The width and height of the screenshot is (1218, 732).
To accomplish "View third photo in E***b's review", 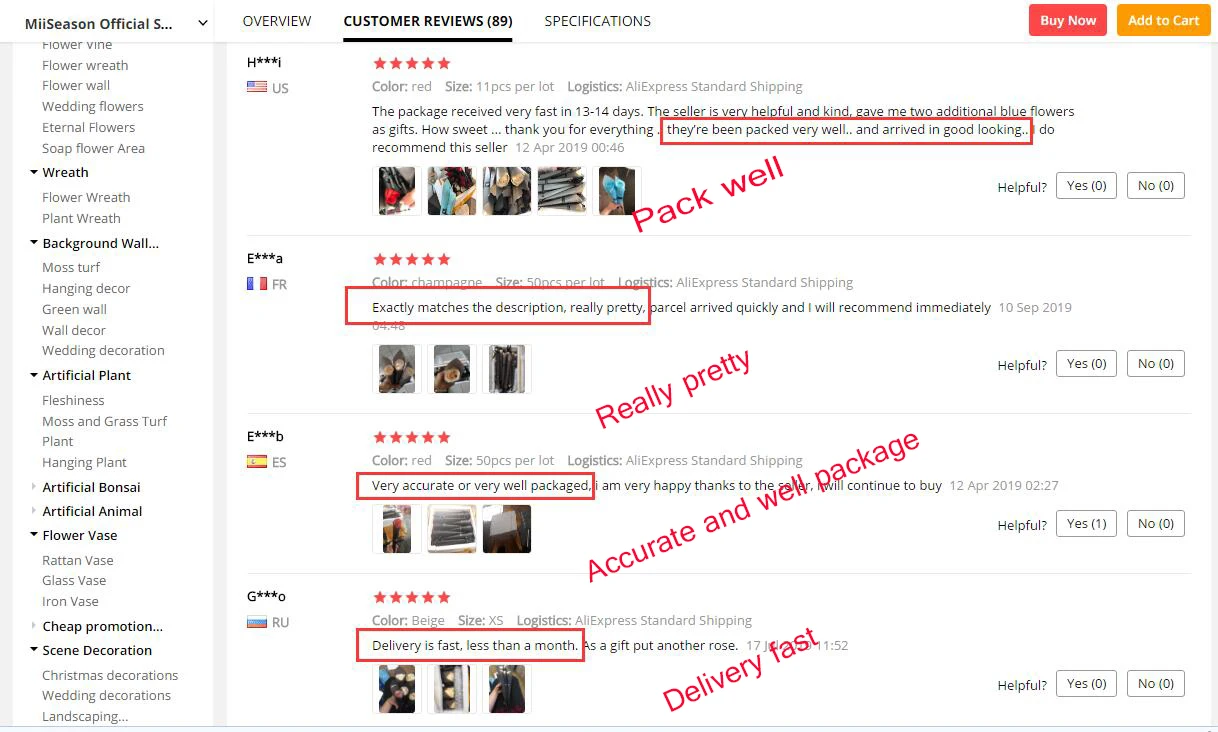I will pos(507,529).
